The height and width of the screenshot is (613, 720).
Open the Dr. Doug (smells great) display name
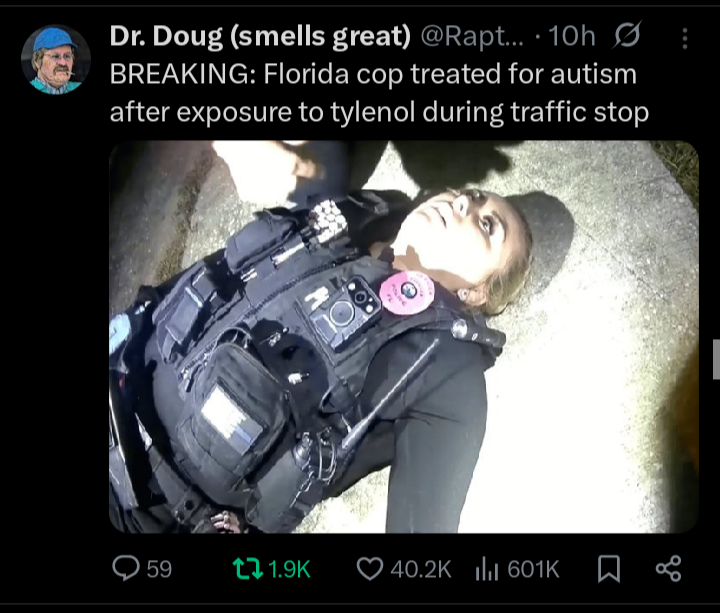tap(260, 36)
